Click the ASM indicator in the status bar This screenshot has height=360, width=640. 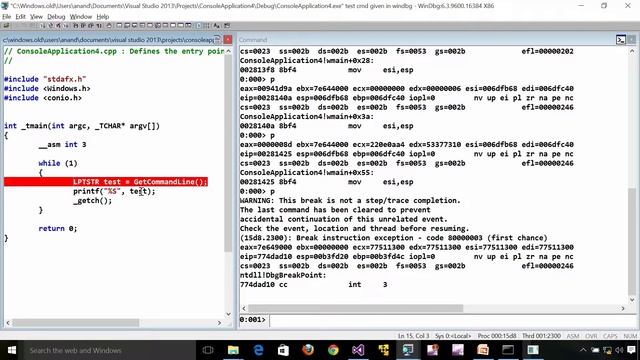[573, 336]
